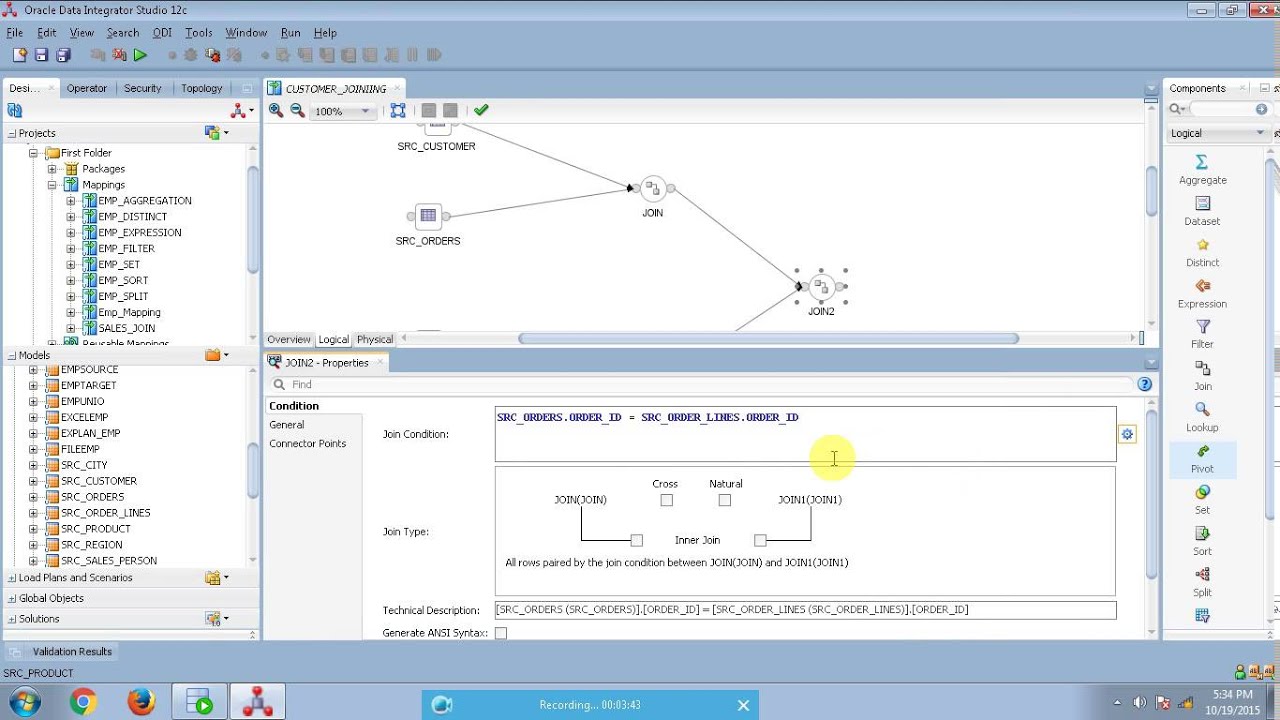1280x720 pixels.
Task: Select the Aggregate component icon
Action: (1202, 162)
